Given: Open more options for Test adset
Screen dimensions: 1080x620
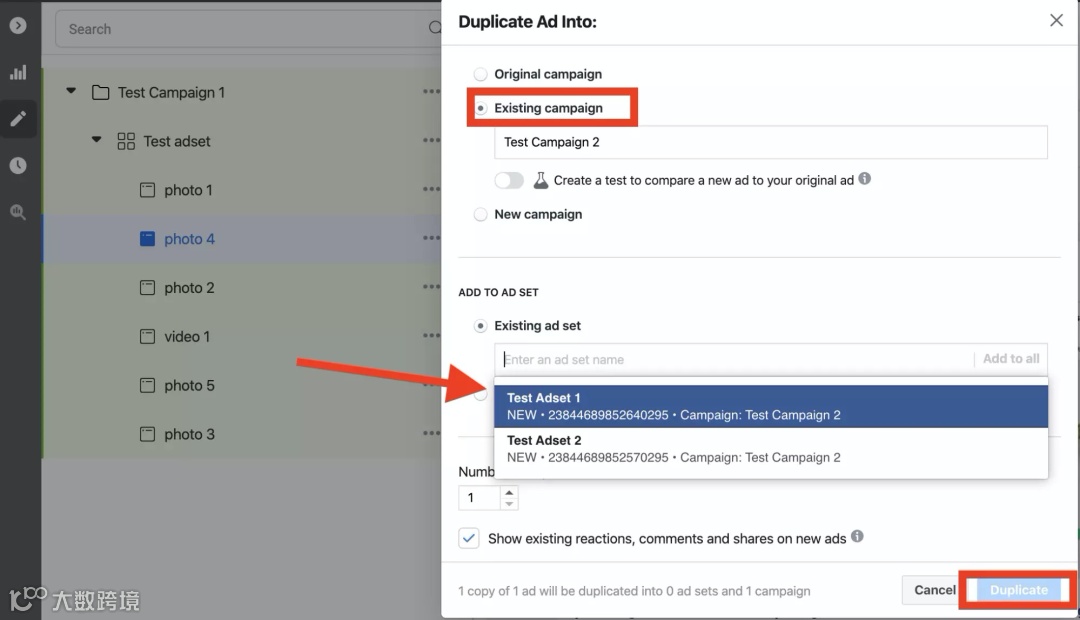Looking at the screenshot, I should (432, 141).
